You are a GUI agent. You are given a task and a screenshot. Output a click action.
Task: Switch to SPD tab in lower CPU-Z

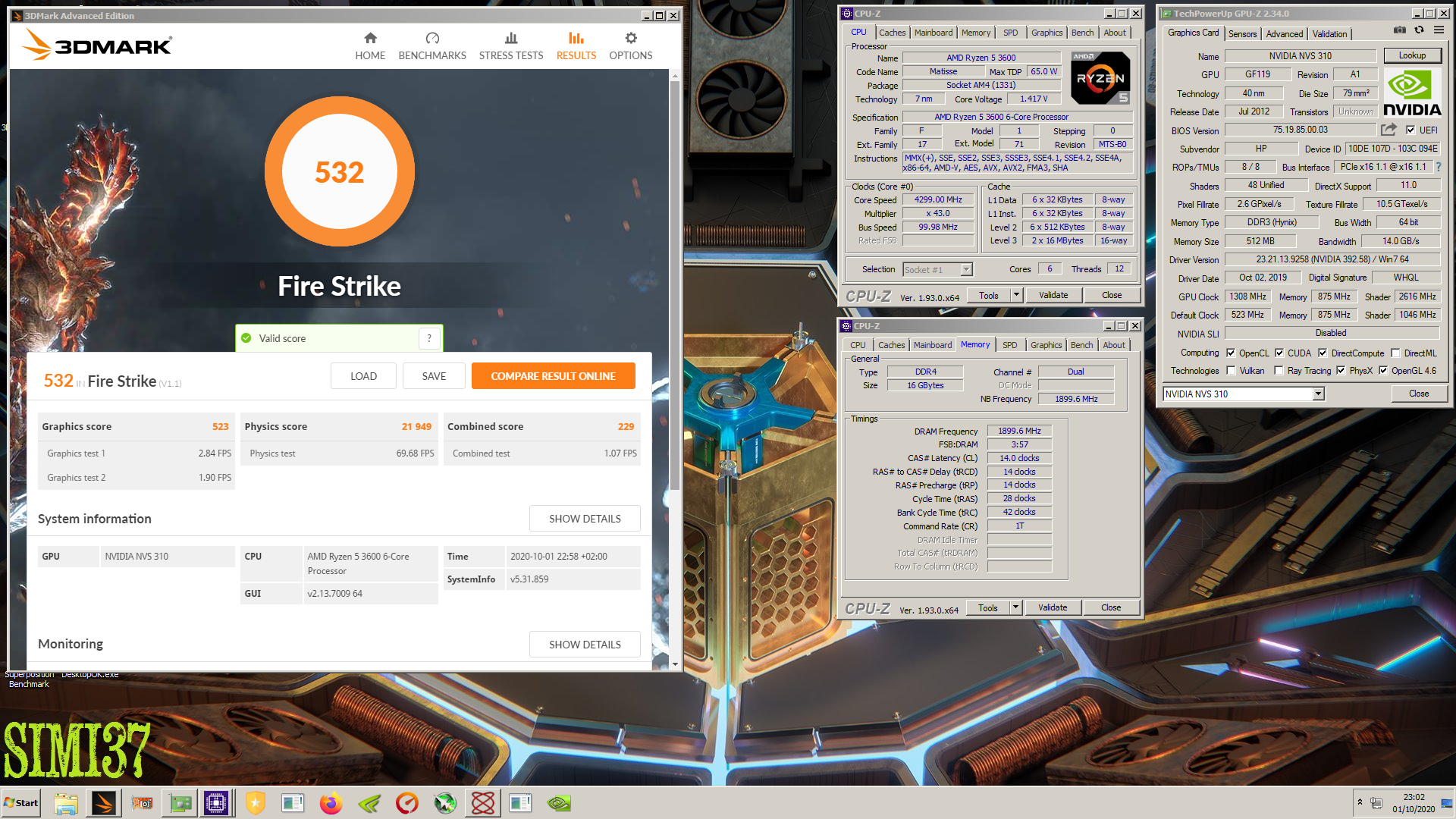[x=1010, y=345]
